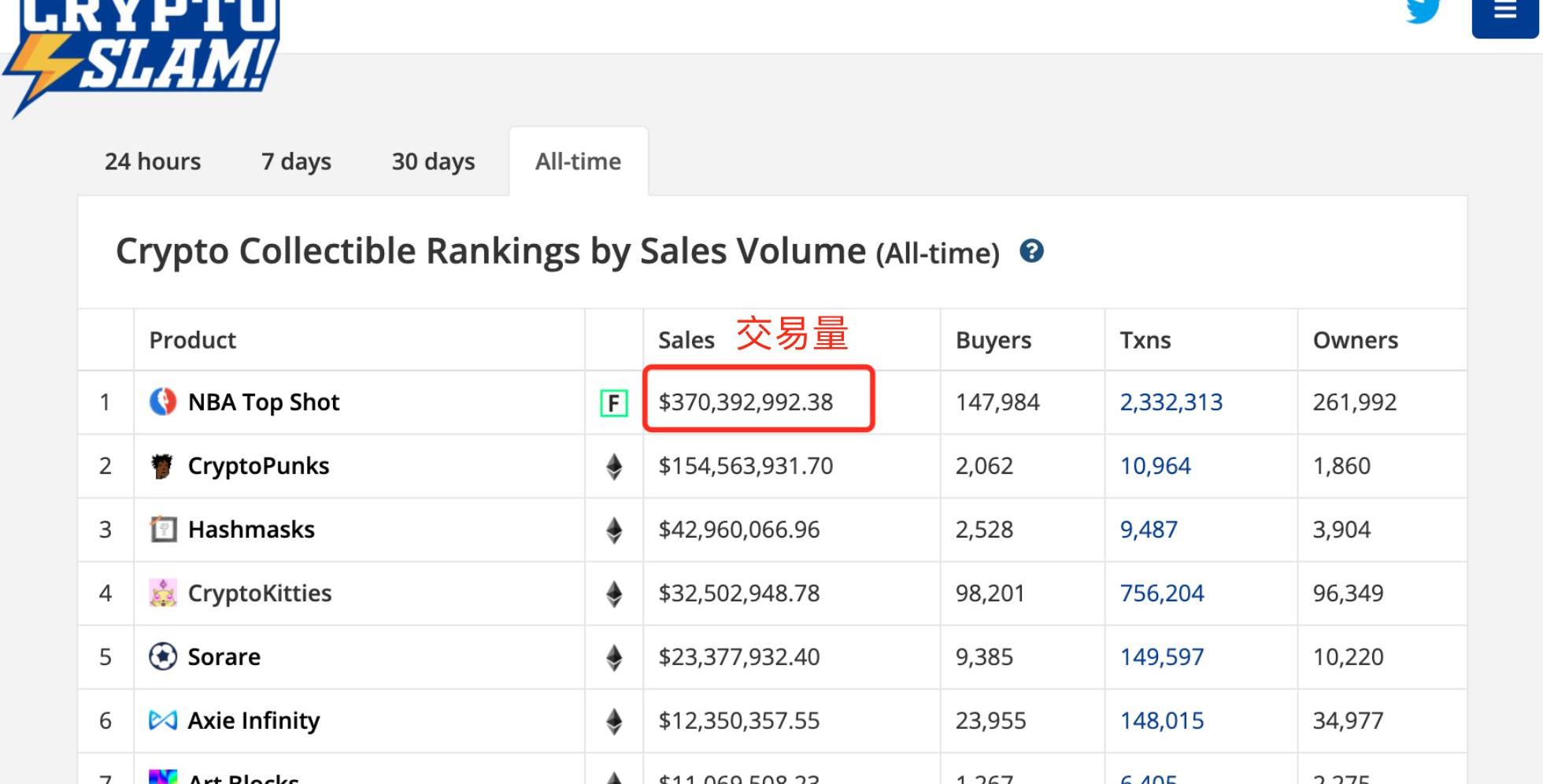Open the CryptoKitties product link
This screenshot has width=1543, height=784.
(x=260, y=594)
